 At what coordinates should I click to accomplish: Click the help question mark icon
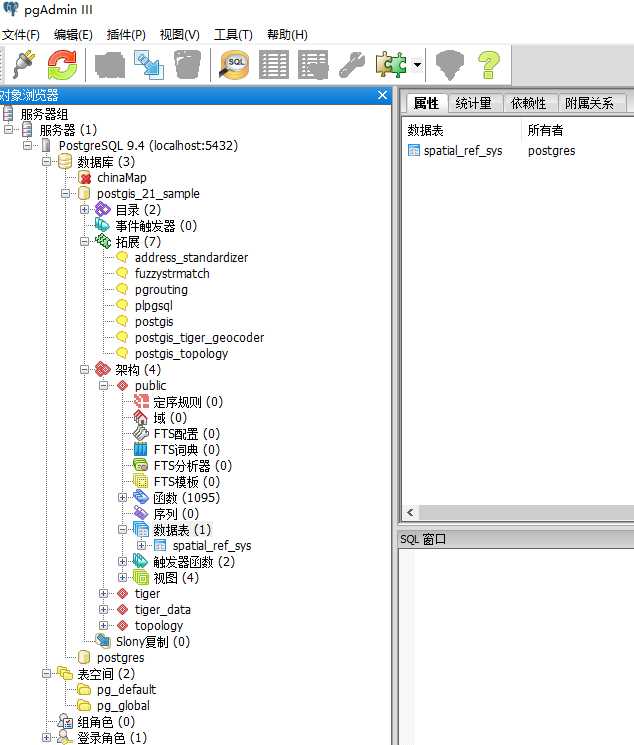tap(489, 65)
